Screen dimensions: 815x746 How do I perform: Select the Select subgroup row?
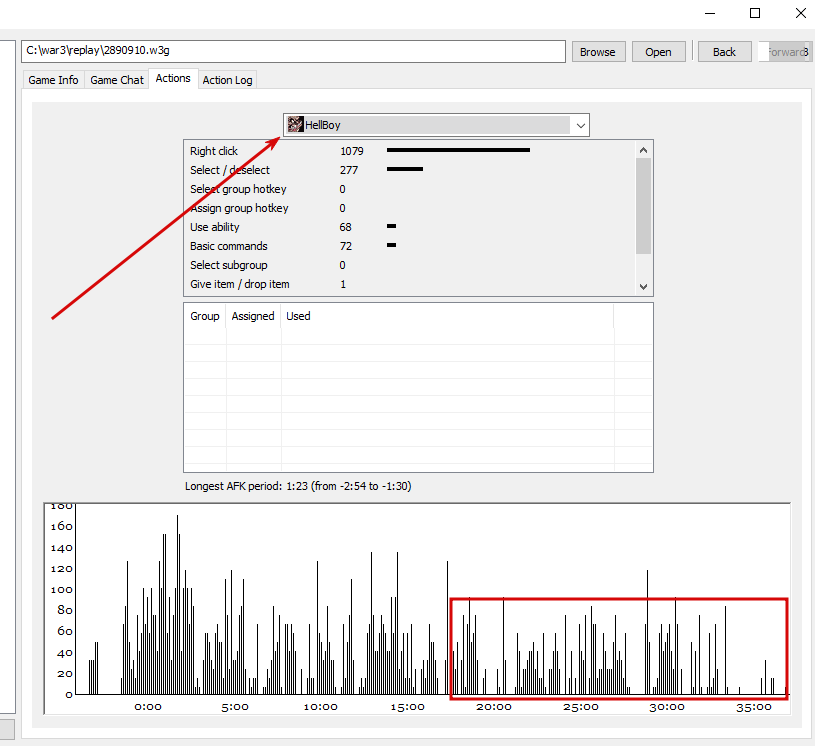click(x=410, y=265)
